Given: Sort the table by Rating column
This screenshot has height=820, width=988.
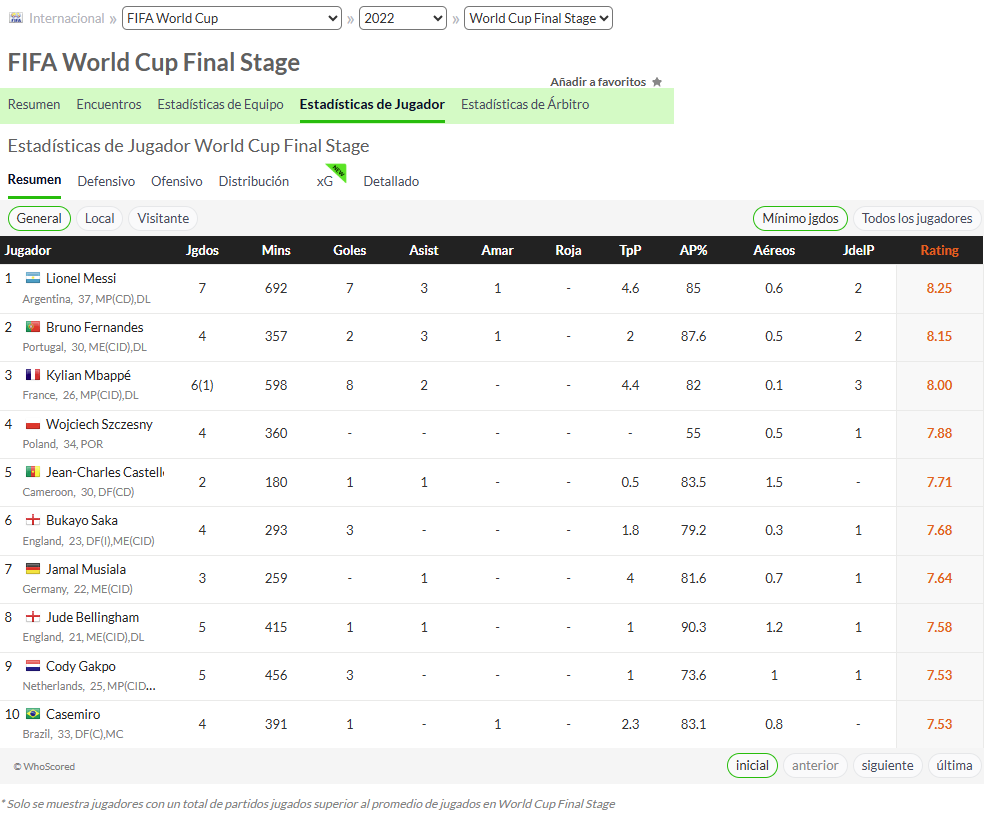Looking at the screenshot, I should 939,250.
